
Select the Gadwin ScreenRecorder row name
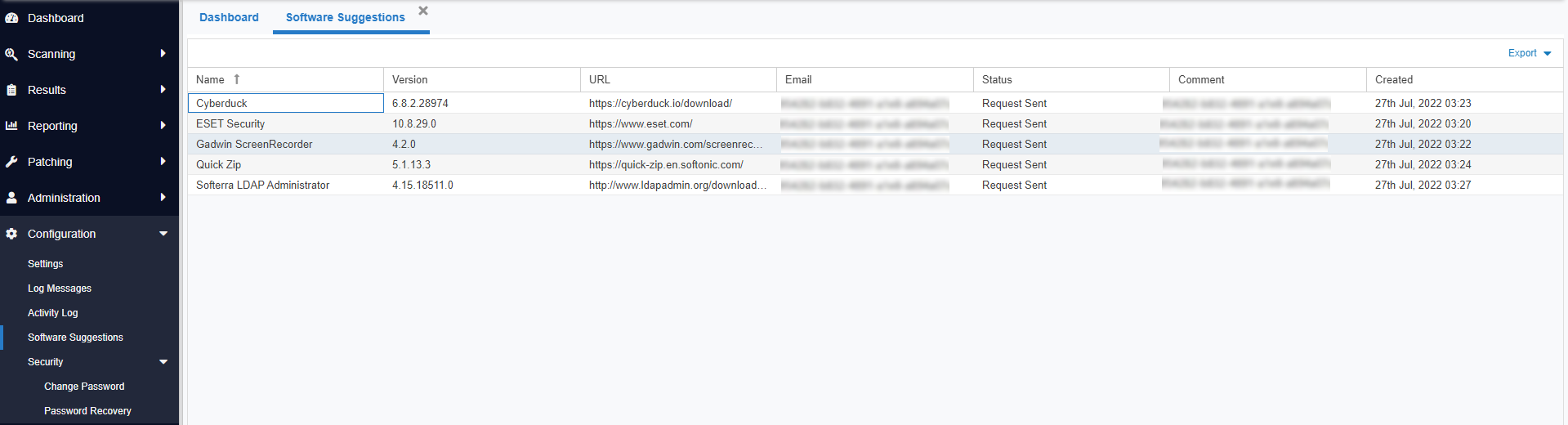pyautogui.click(x=254, y=144)
